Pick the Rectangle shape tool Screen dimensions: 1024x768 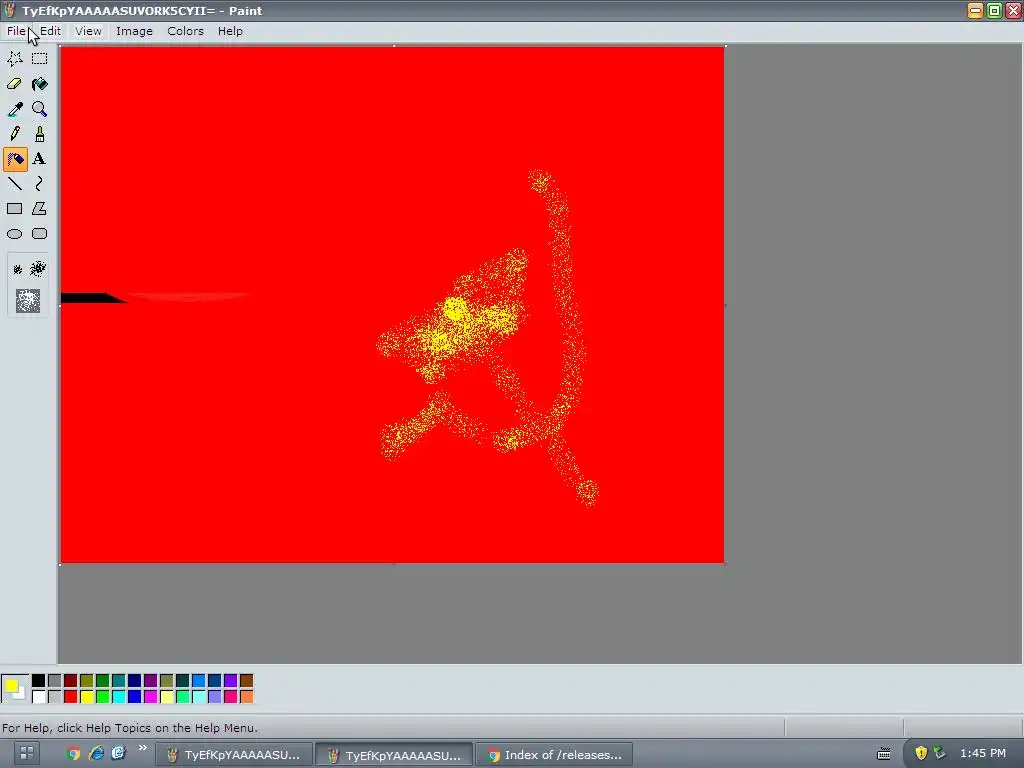pos(14,209)
